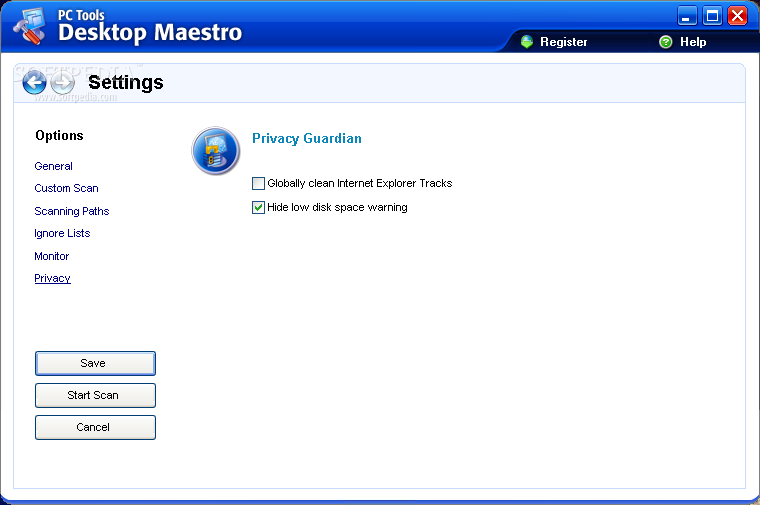Open the Register menu item
The image size is (760, 505).
[563, 42]
